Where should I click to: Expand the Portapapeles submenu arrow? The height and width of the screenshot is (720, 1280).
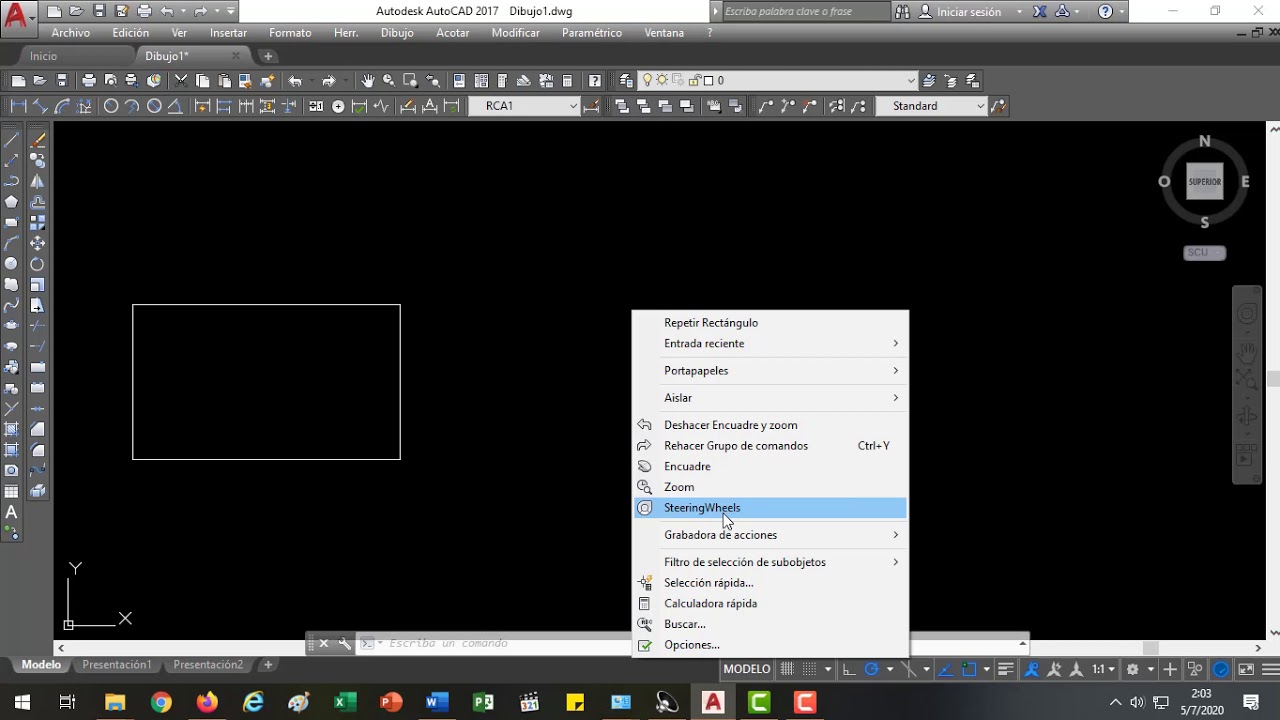pyautogui.click(x=895, y=370)
